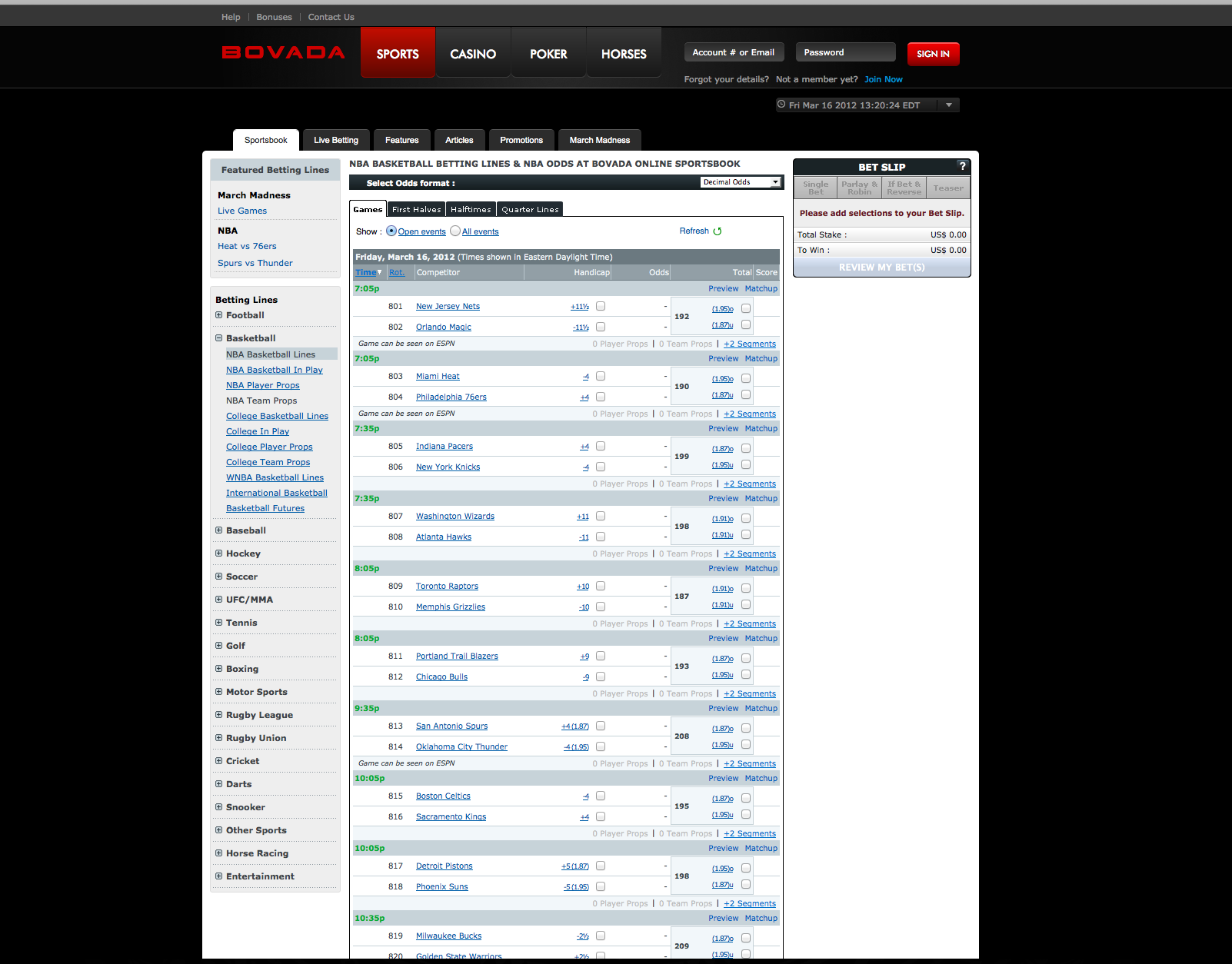Select Parlay & Robin bet slip tab

pos(859,188)
